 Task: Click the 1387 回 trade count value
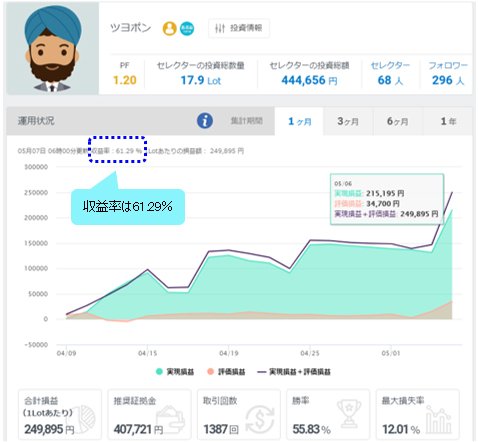click(221, 429)
